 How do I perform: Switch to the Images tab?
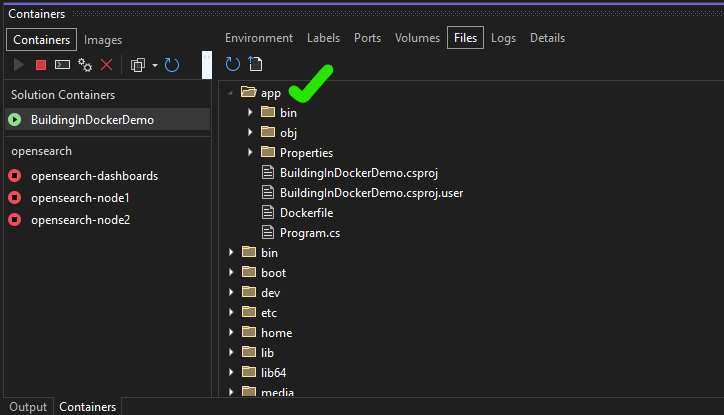tap(103, 40)
